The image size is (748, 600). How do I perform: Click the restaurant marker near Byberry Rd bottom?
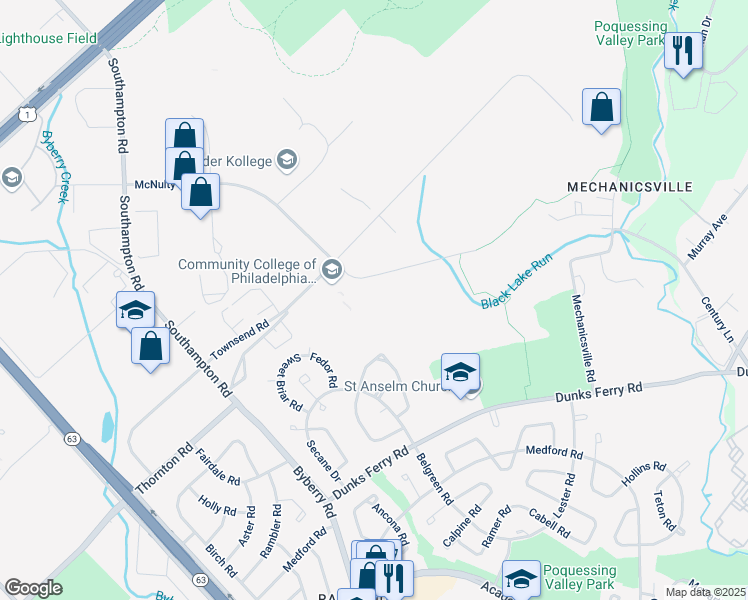395,579
